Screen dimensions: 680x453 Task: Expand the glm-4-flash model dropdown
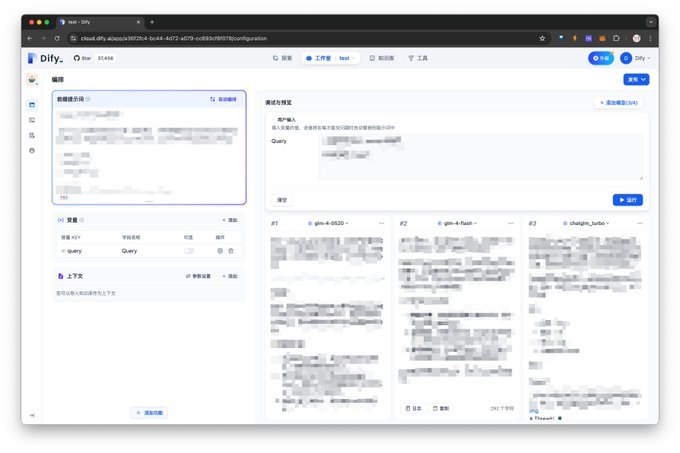click(457, 223)
